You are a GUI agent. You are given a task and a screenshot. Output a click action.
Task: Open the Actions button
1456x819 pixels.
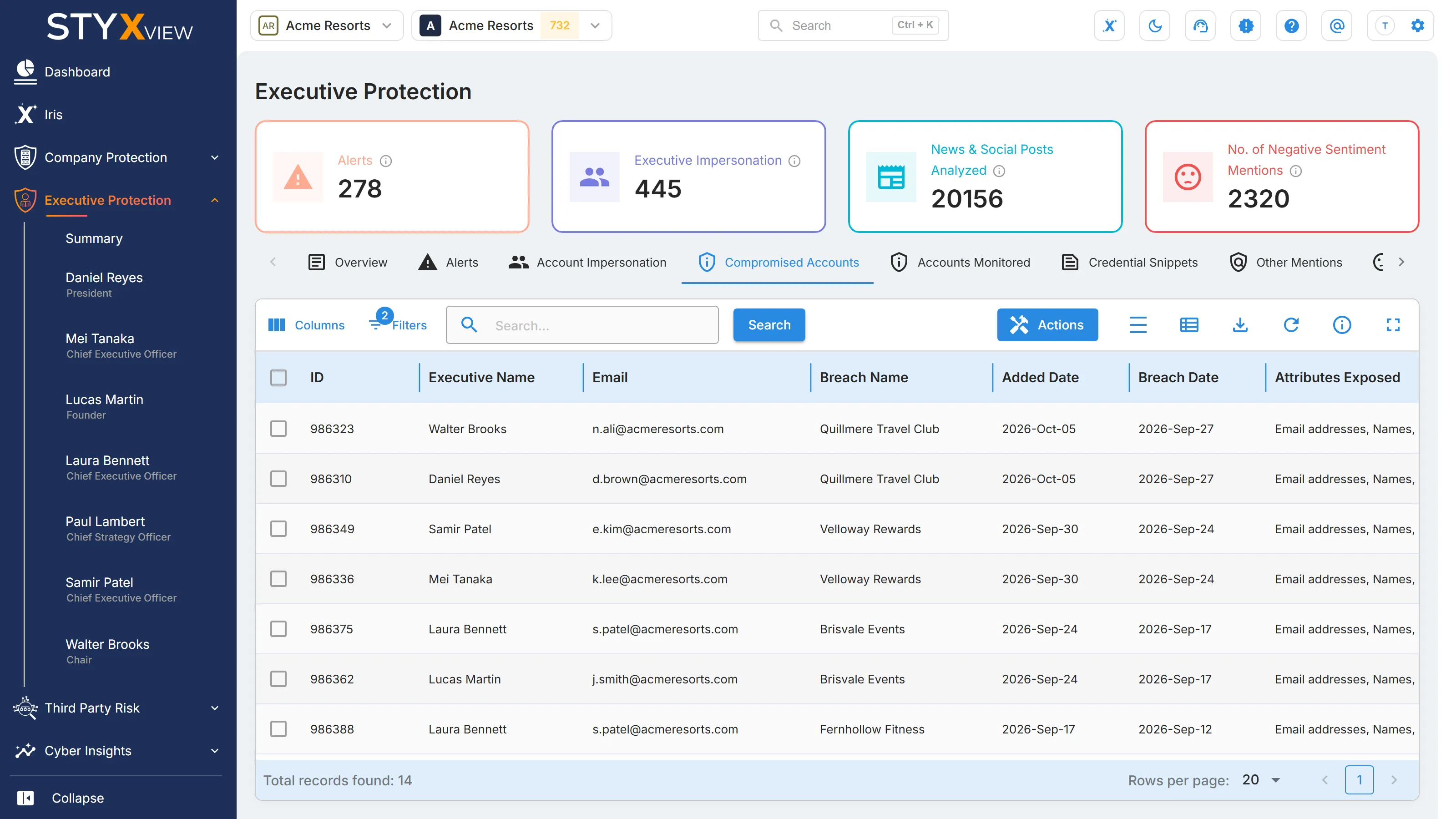(1047, 325)
